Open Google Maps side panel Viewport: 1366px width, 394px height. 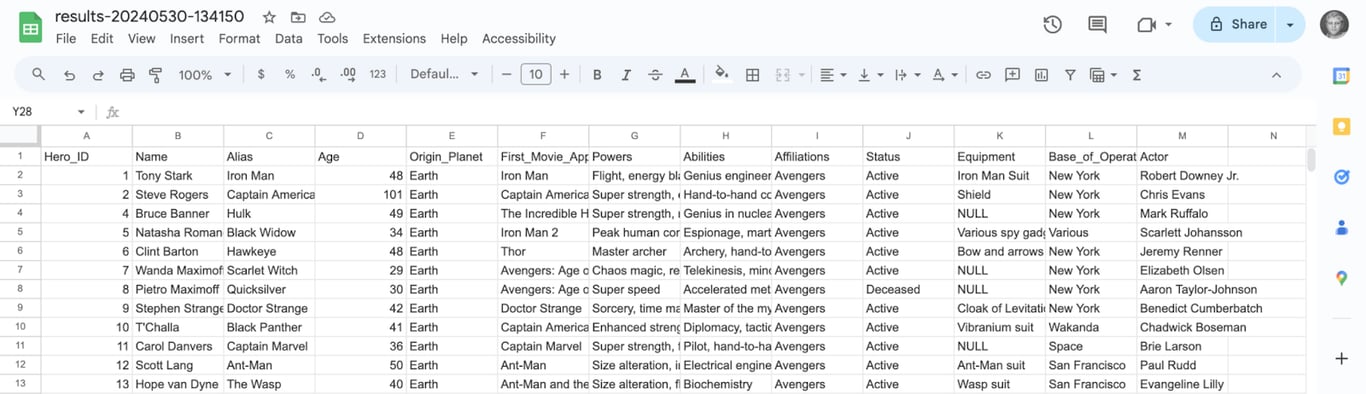[x=1341, y=278]
